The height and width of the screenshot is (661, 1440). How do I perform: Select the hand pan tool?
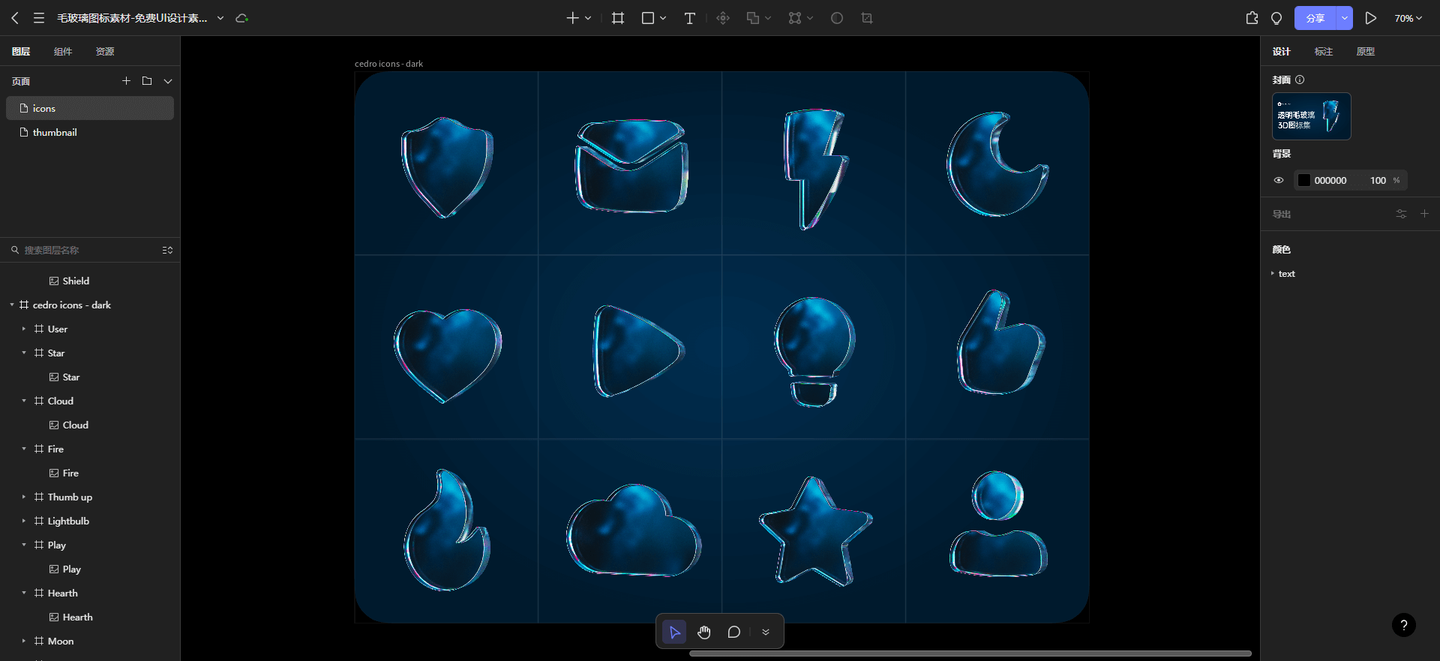point(704,632)
